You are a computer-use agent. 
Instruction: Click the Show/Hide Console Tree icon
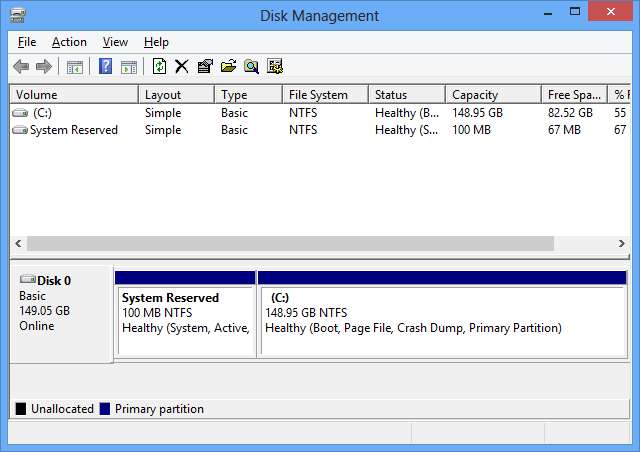pyautogui.click(x=74, y=67)
